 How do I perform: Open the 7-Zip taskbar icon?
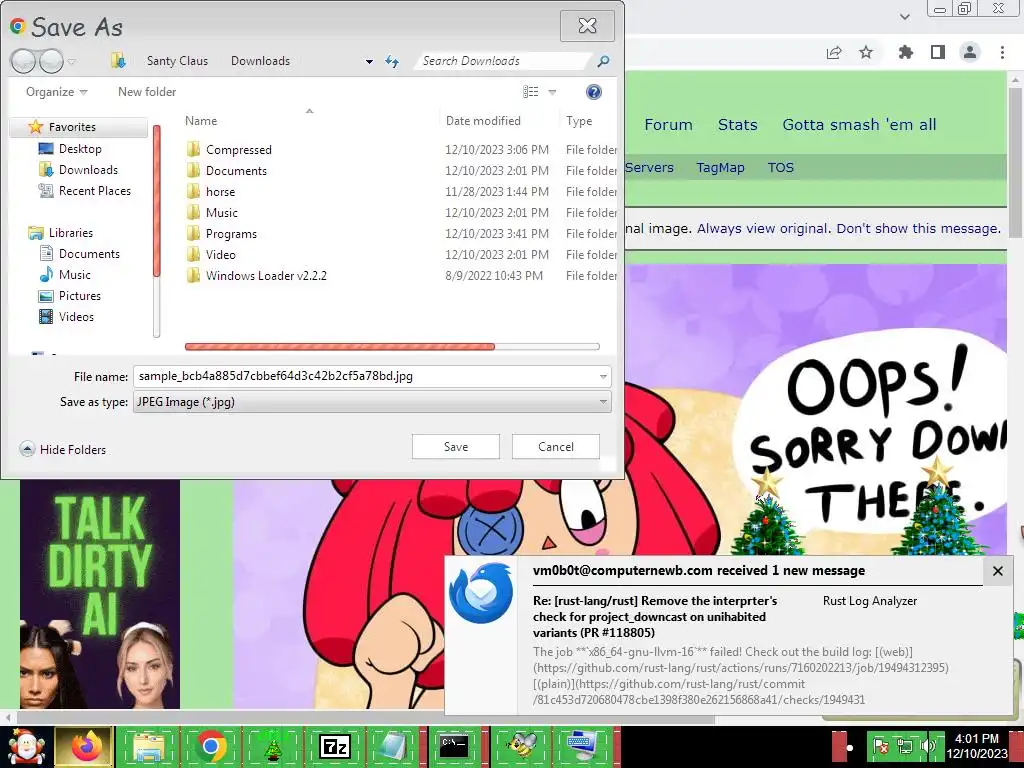[x=334, y=746]
